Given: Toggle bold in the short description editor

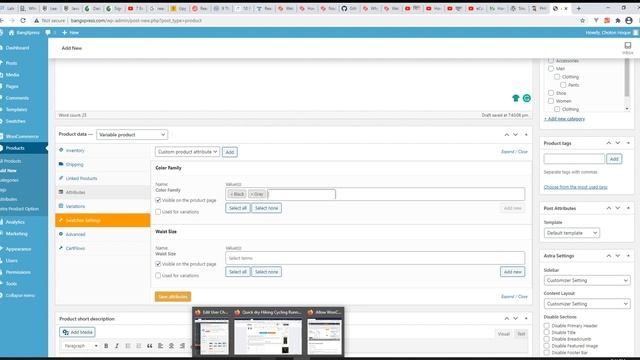Looking at the screenshot, I should [106, 346].
